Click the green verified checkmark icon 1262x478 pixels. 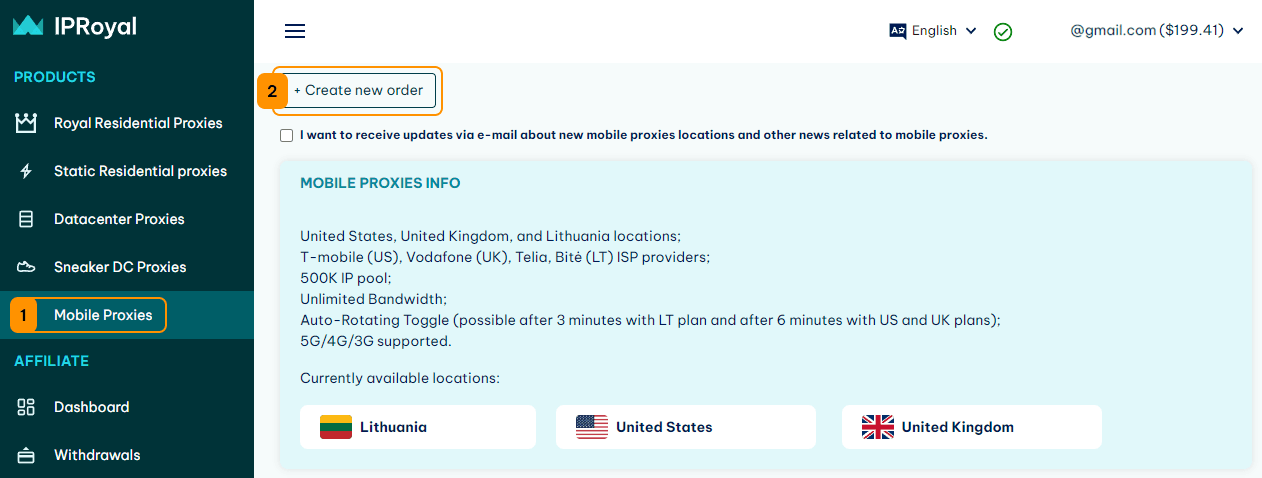[x=1003, y=31]
